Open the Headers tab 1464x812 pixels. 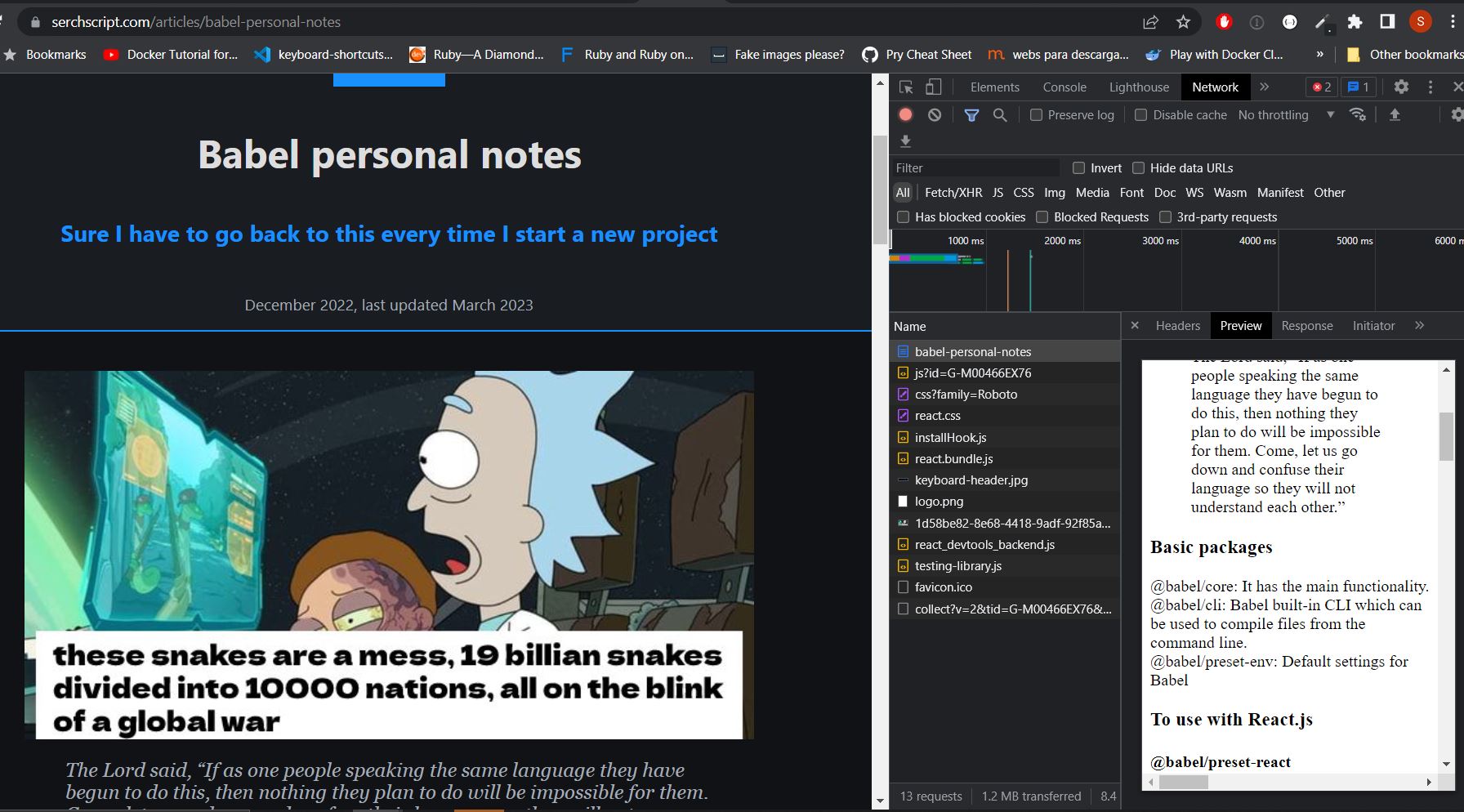click(1177, 325)
